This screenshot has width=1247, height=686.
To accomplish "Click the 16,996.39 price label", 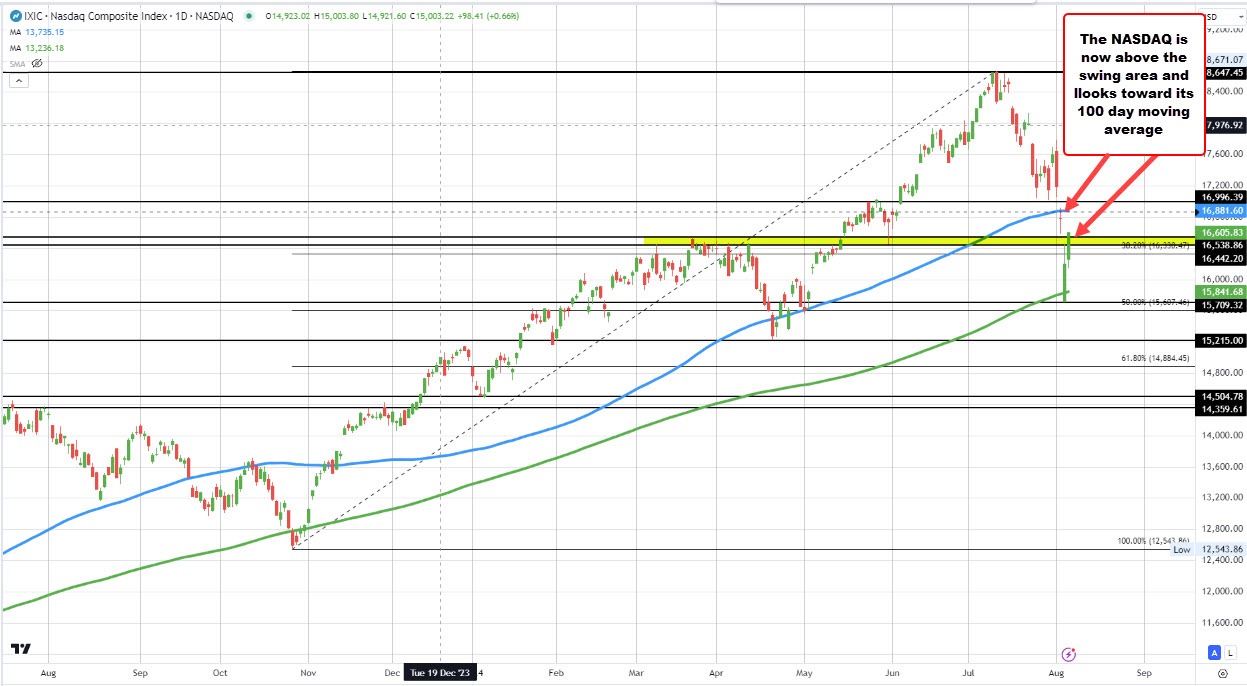I will click(1222, 198).
